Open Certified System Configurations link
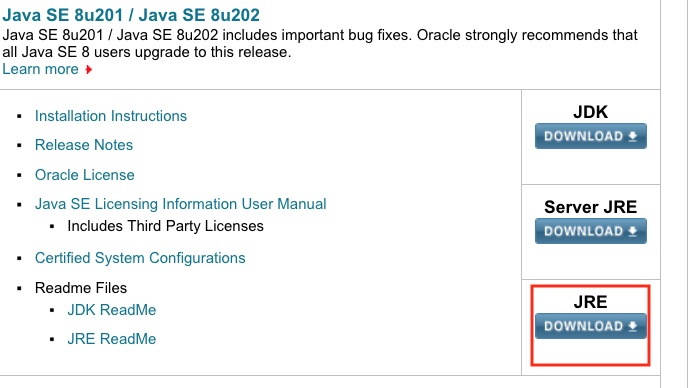 tap(140, 258)
